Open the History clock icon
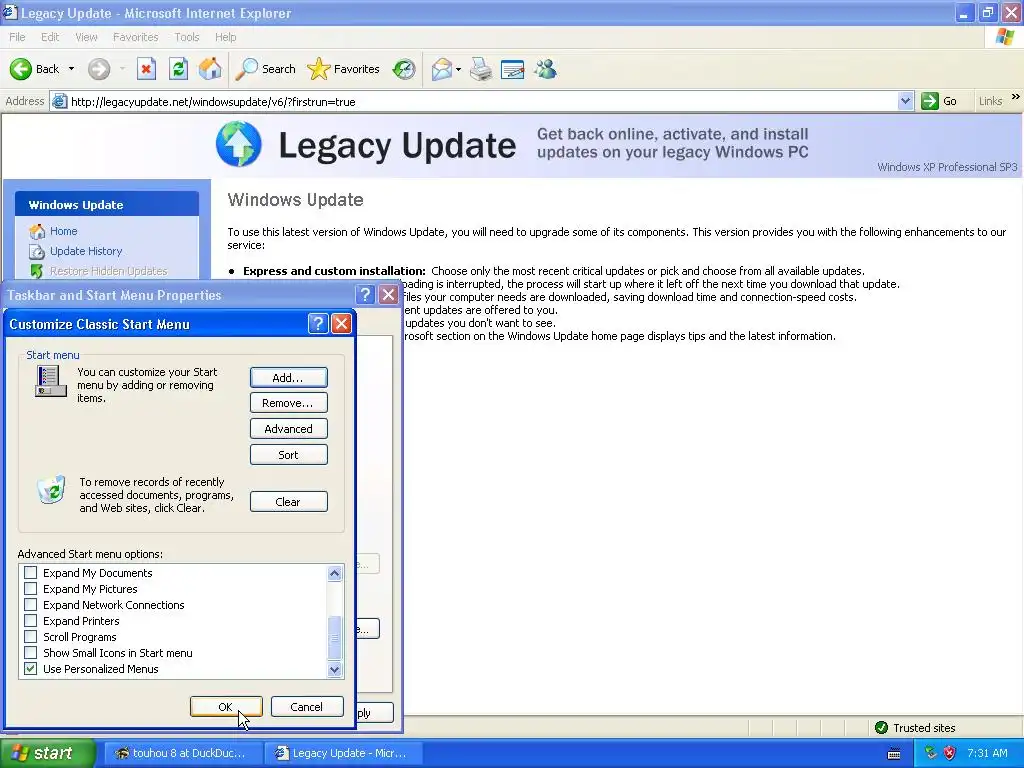Image resolution: width=1024 pixels, height=768 pixels. (x=404, y=69)
